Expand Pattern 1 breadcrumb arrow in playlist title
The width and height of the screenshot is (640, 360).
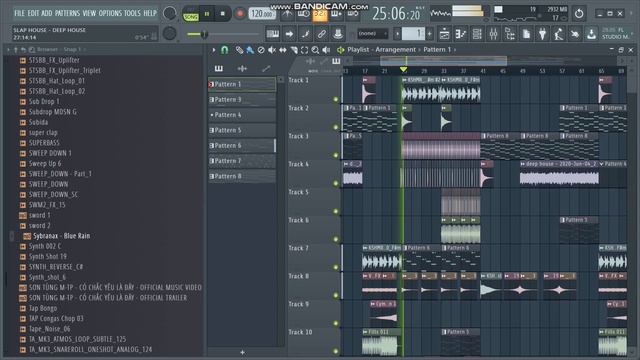pyautogui.click(x=455, y=50)
